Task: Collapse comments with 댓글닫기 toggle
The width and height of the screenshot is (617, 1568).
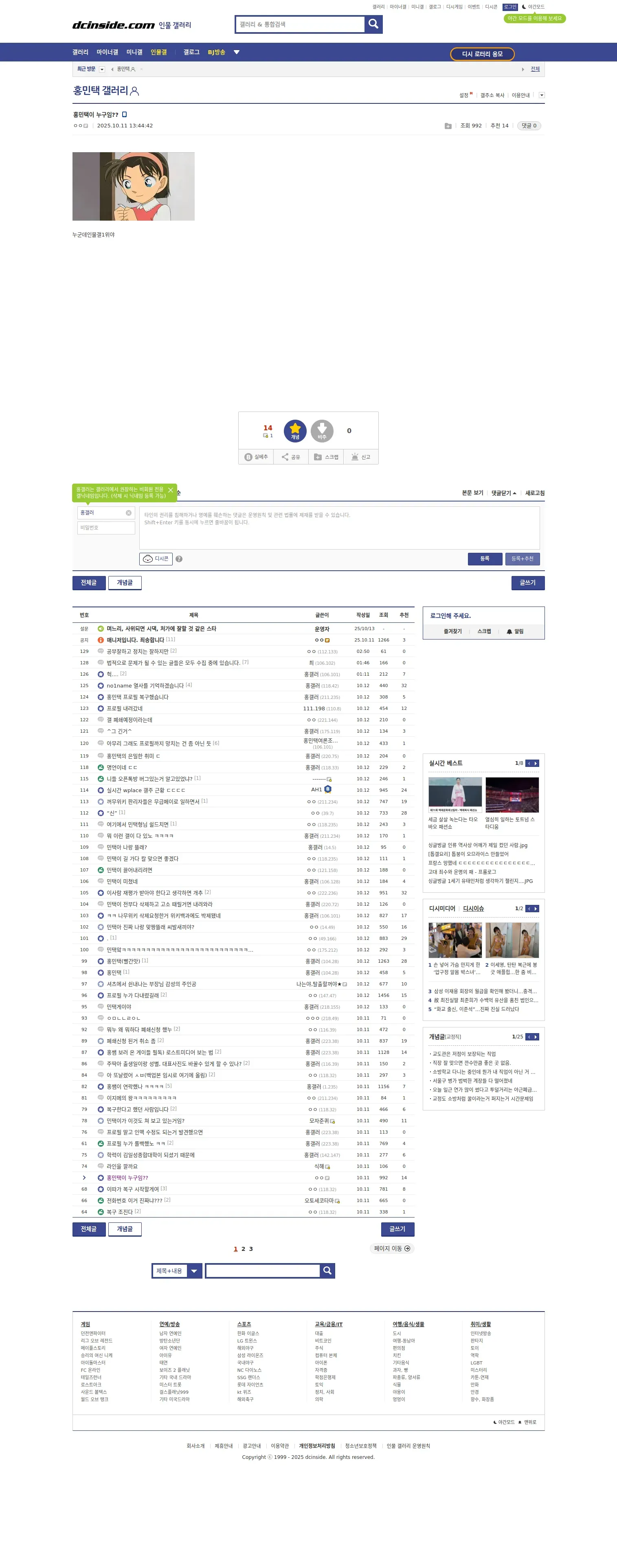Action: tap(504, 493)
